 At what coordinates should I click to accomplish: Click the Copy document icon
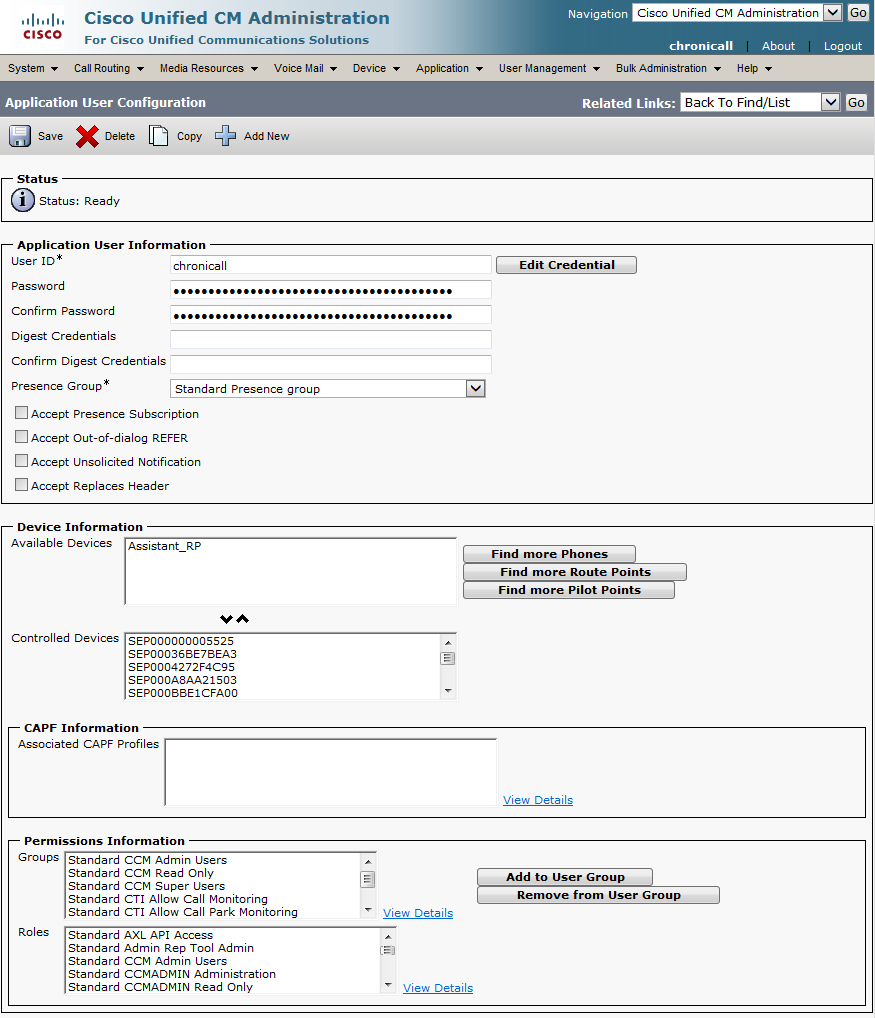(x=158, y=136)
